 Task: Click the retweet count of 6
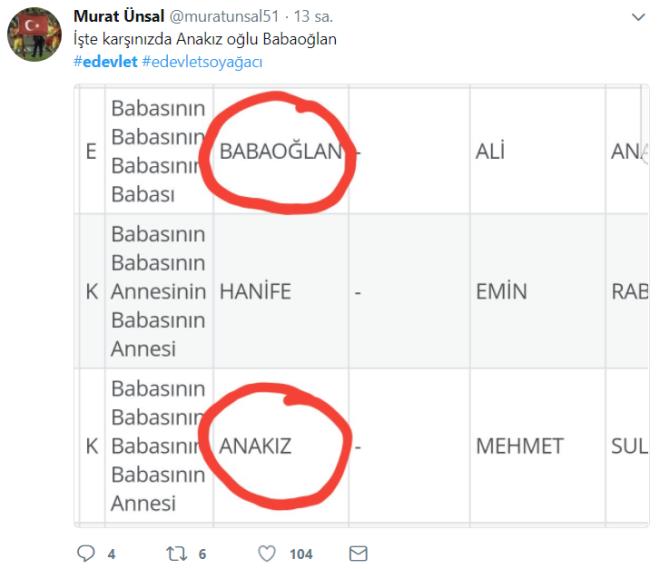[x=203, y=554]
